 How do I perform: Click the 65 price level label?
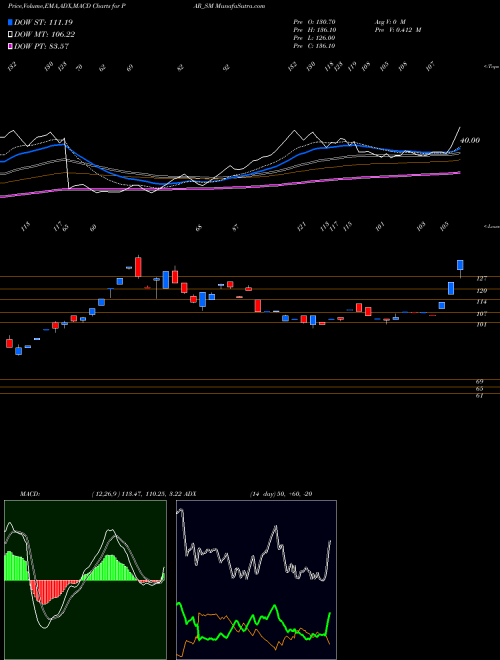[x=479, y=389]
